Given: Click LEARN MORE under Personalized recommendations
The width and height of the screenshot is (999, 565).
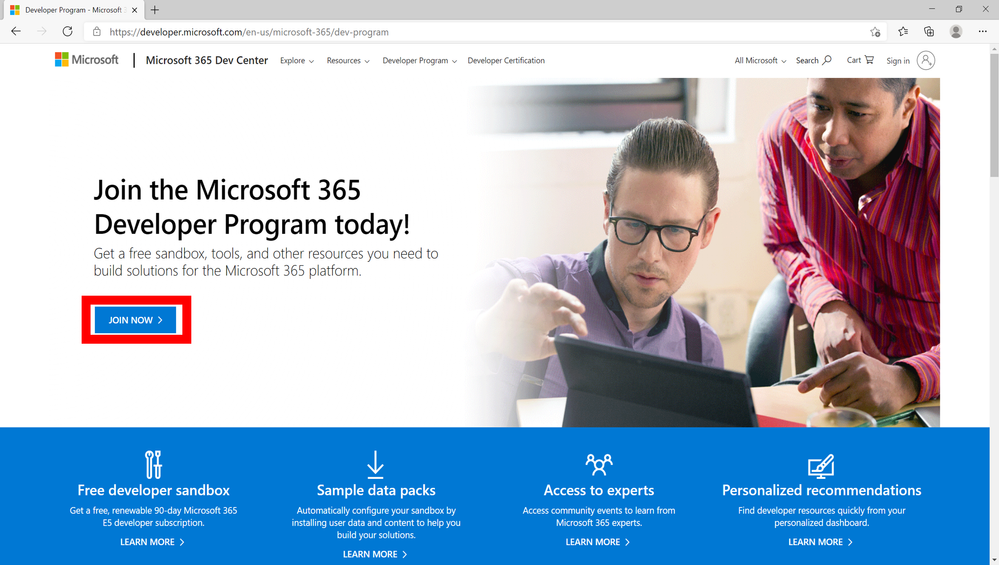Looking at the screenshot, I should coord(820,542).
